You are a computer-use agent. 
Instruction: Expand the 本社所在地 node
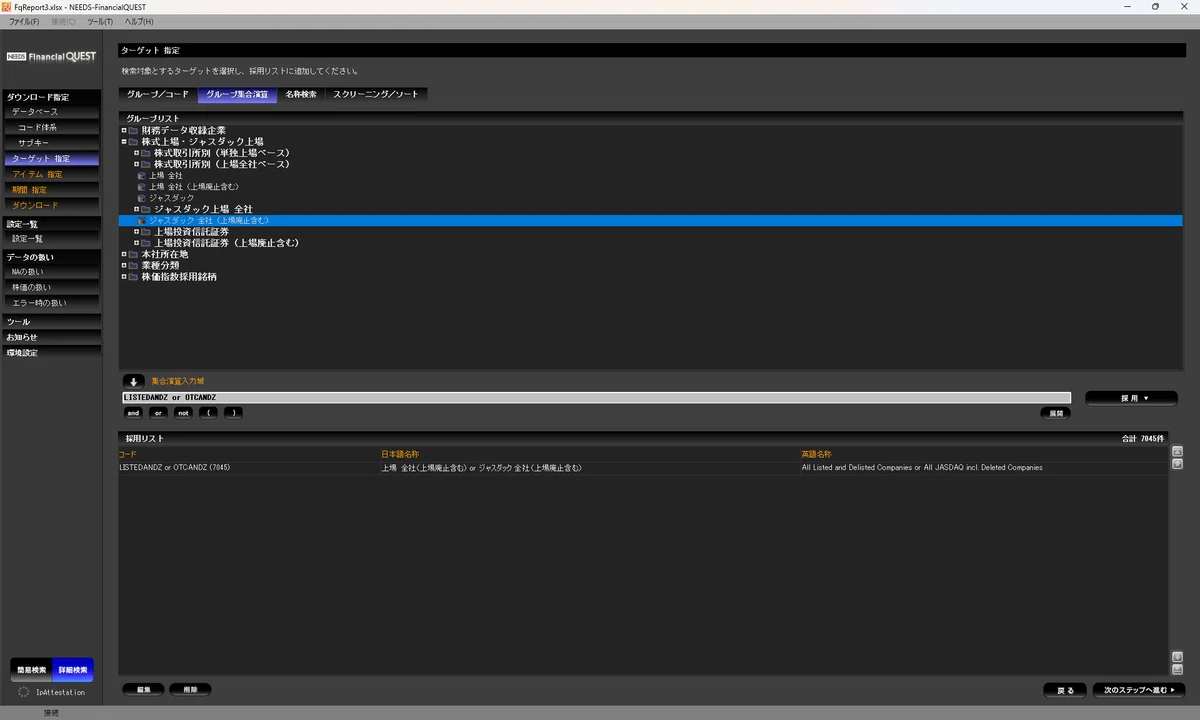(124, 254)
